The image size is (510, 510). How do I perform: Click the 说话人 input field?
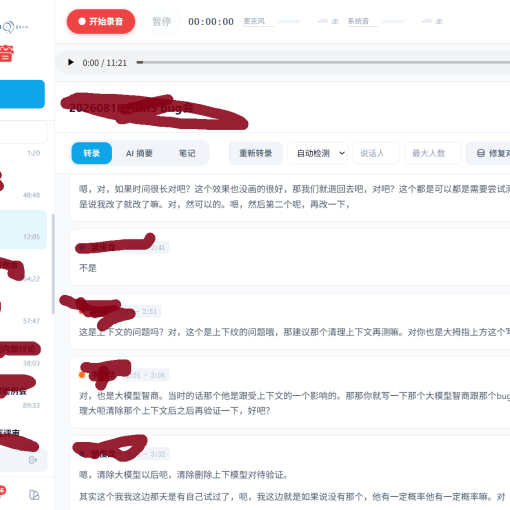coord(376,153)
